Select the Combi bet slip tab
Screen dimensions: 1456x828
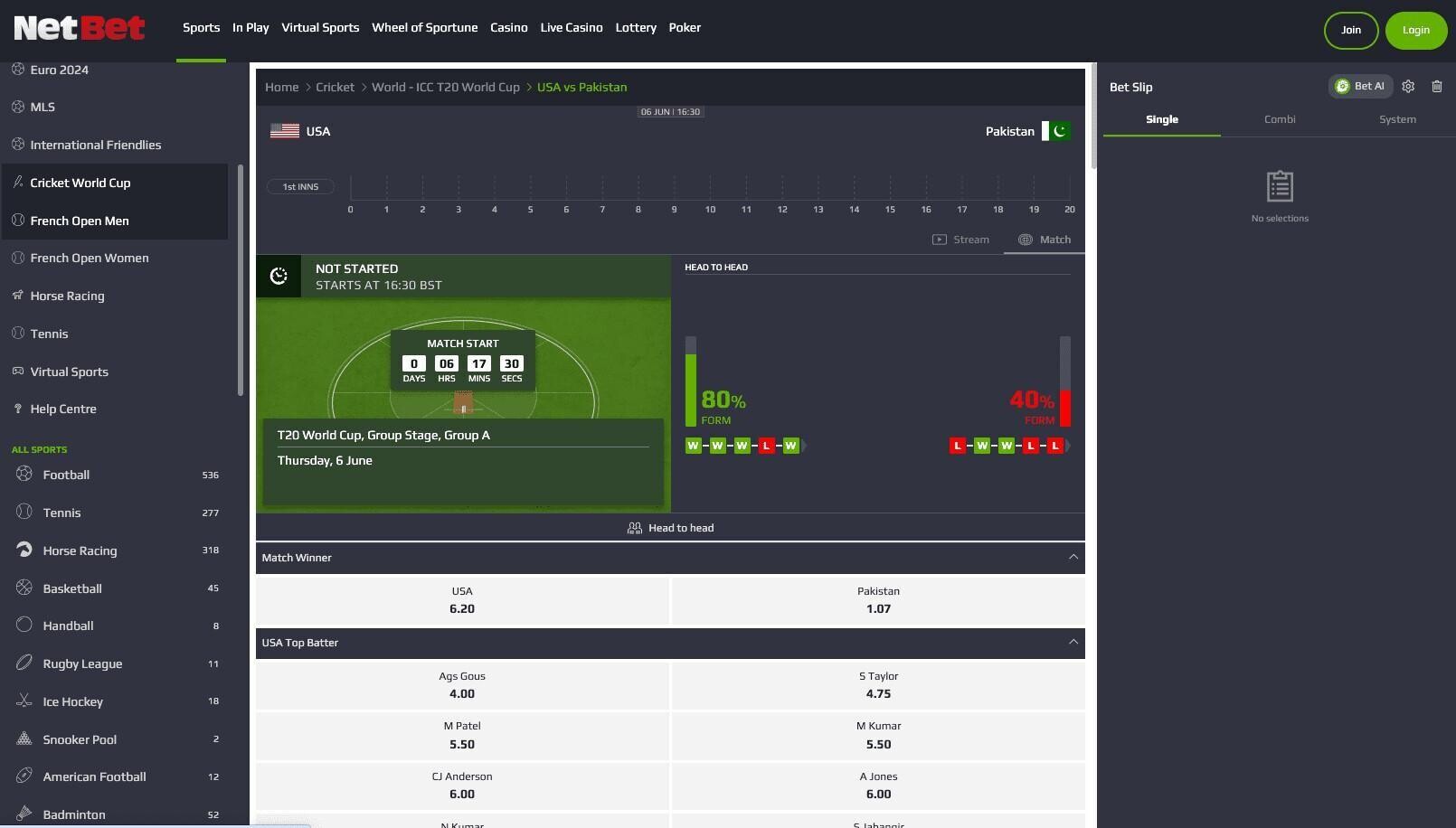[1280, 119]
